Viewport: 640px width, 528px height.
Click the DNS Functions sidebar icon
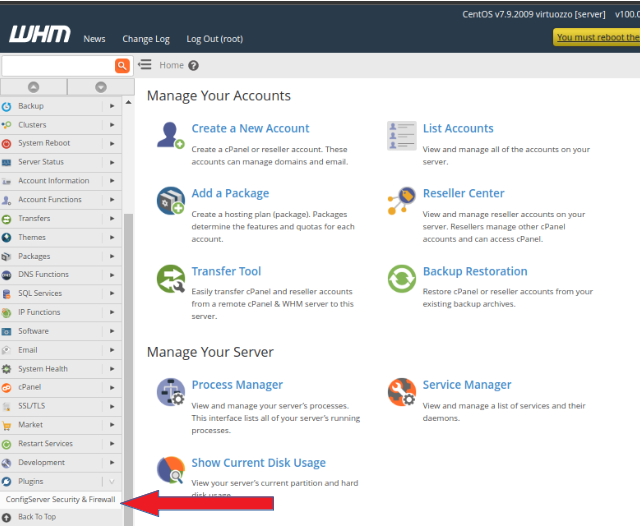7,275
